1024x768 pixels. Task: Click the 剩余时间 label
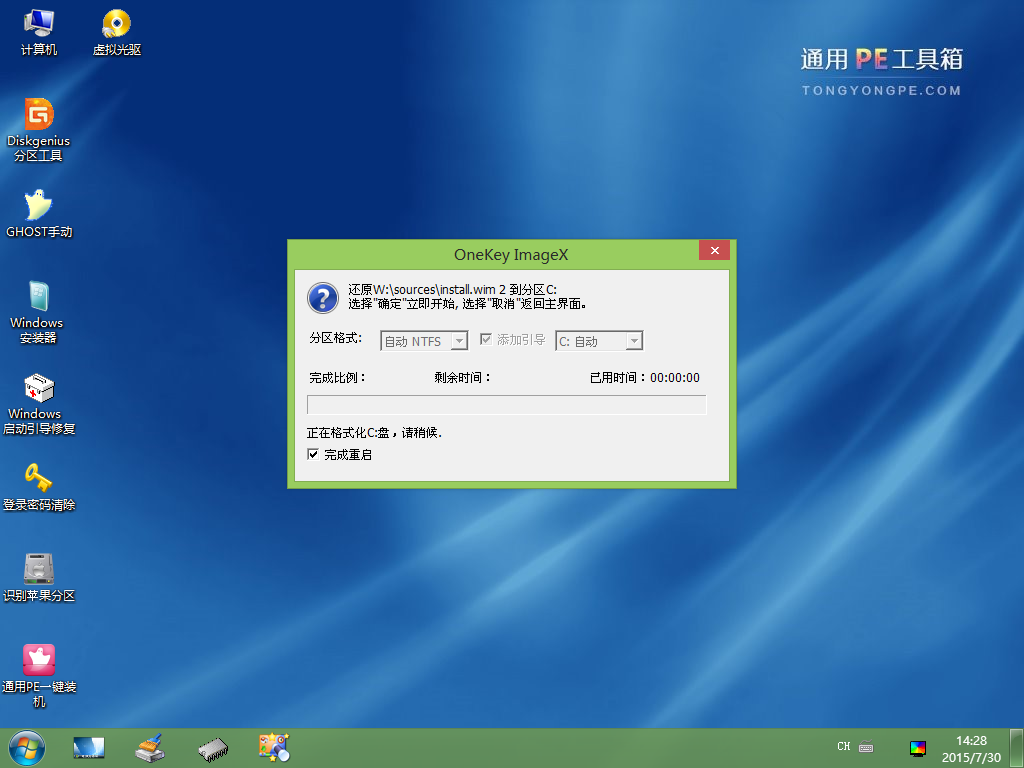(462, 377)
